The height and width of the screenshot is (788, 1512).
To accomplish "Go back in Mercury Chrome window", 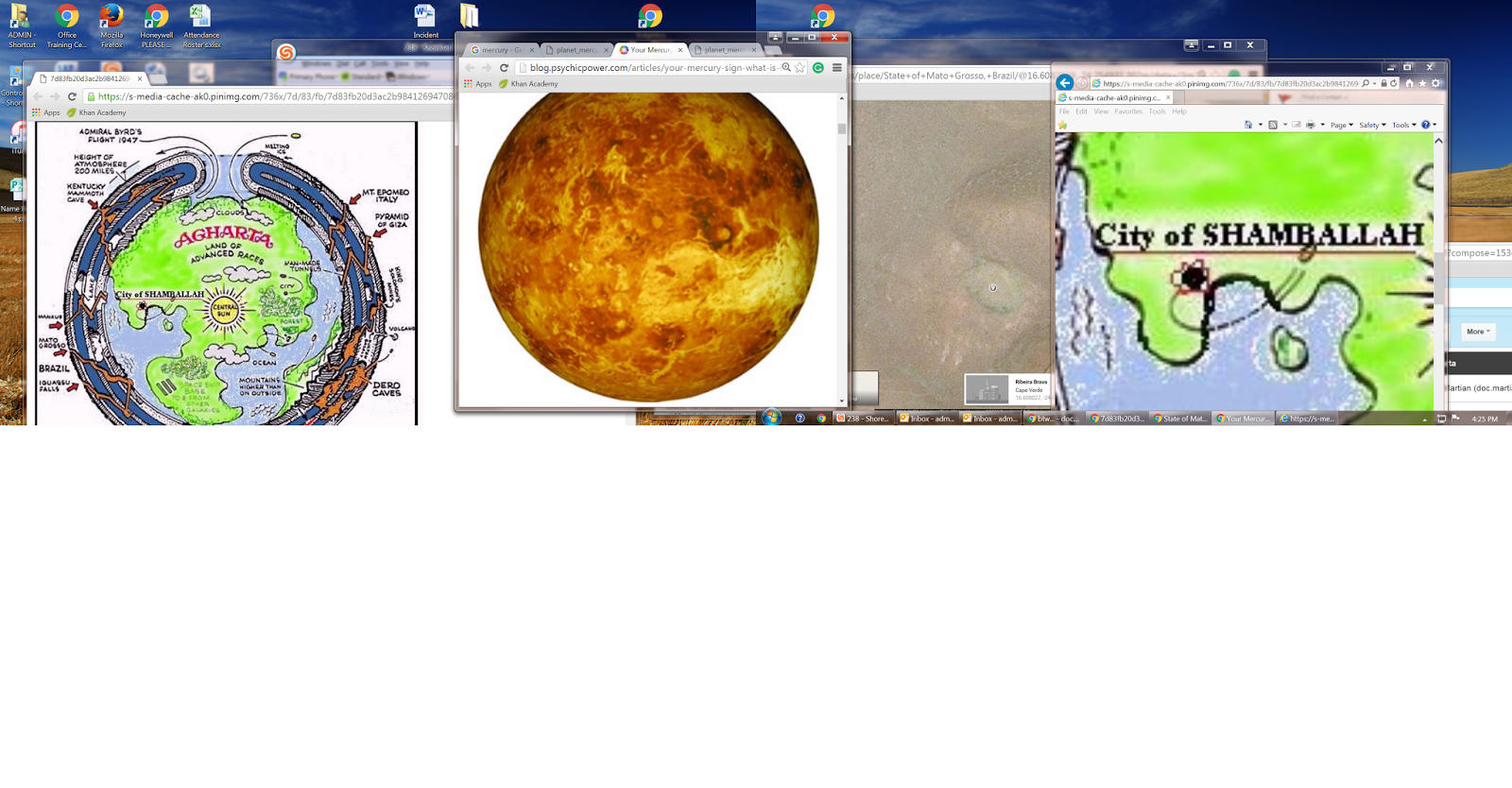I will 470,68.
